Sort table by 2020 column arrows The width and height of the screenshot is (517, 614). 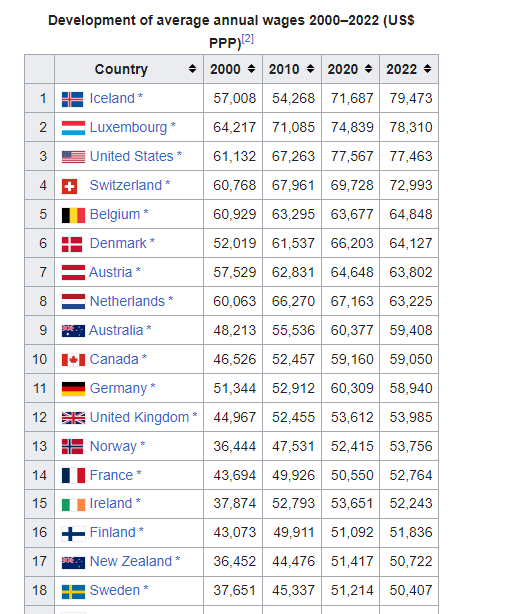point(368,69)
